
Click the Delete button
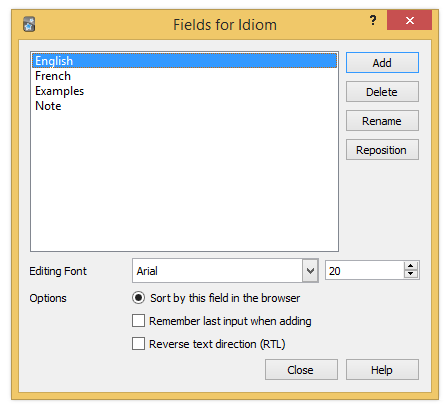pos(382,92)
